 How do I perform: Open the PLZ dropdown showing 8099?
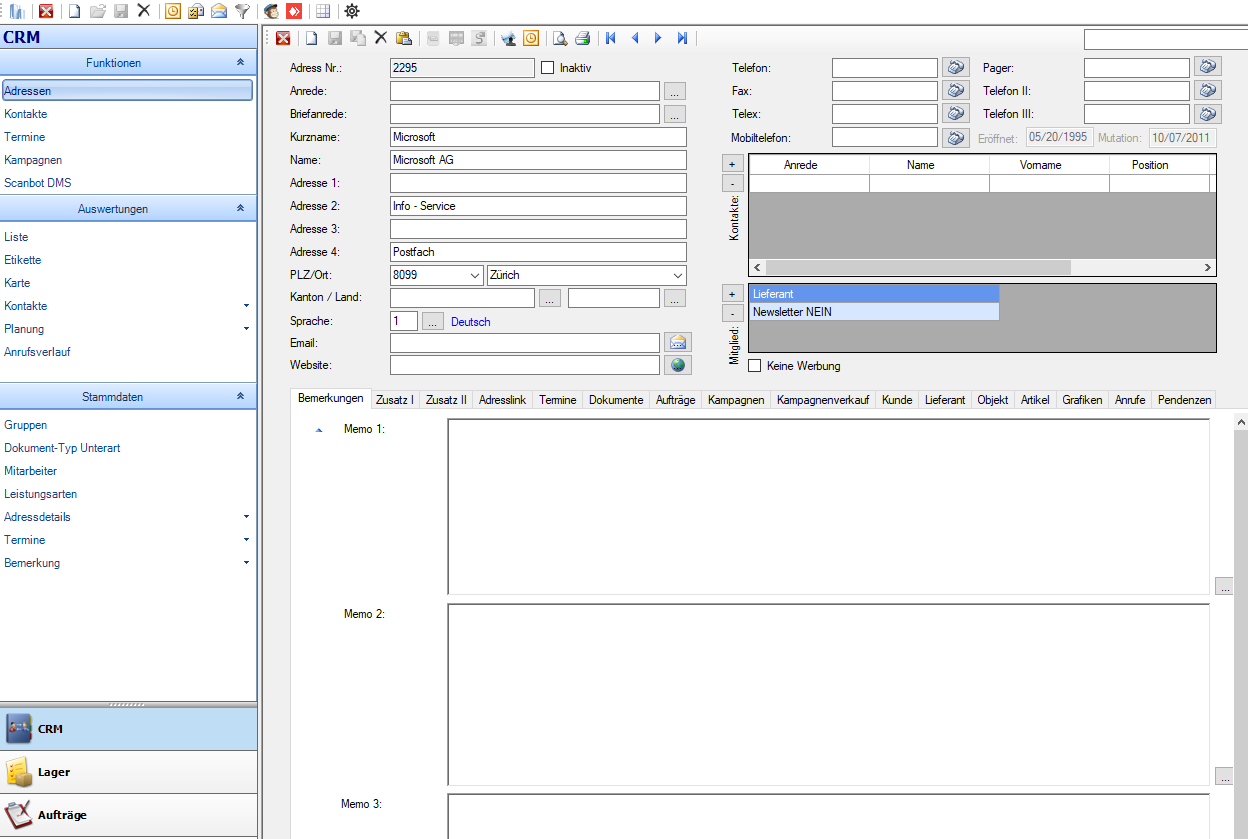pos(474,275)
